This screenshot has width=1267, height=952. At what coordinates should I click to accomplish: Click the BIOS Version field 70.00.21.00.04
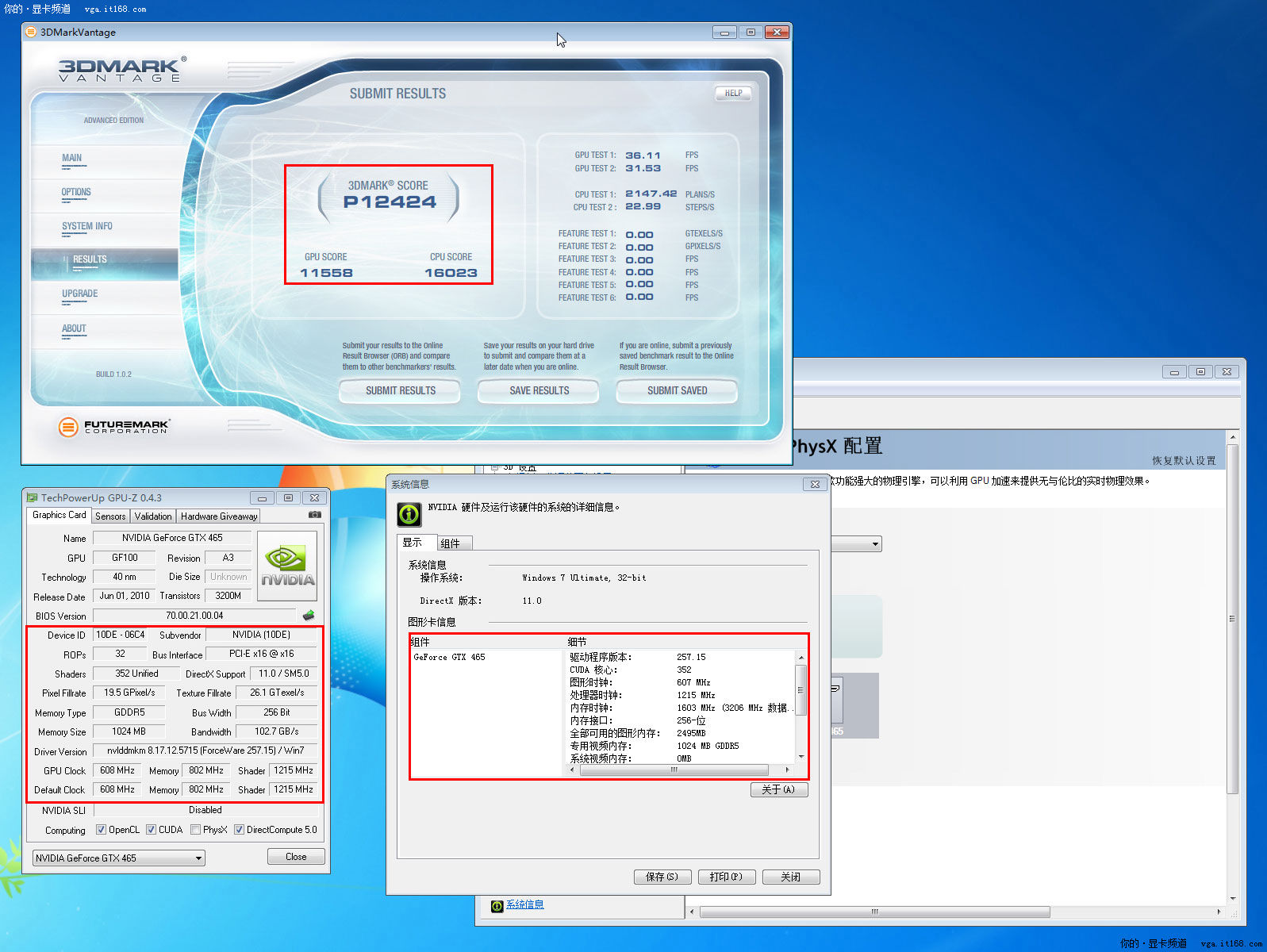point(194,616)
